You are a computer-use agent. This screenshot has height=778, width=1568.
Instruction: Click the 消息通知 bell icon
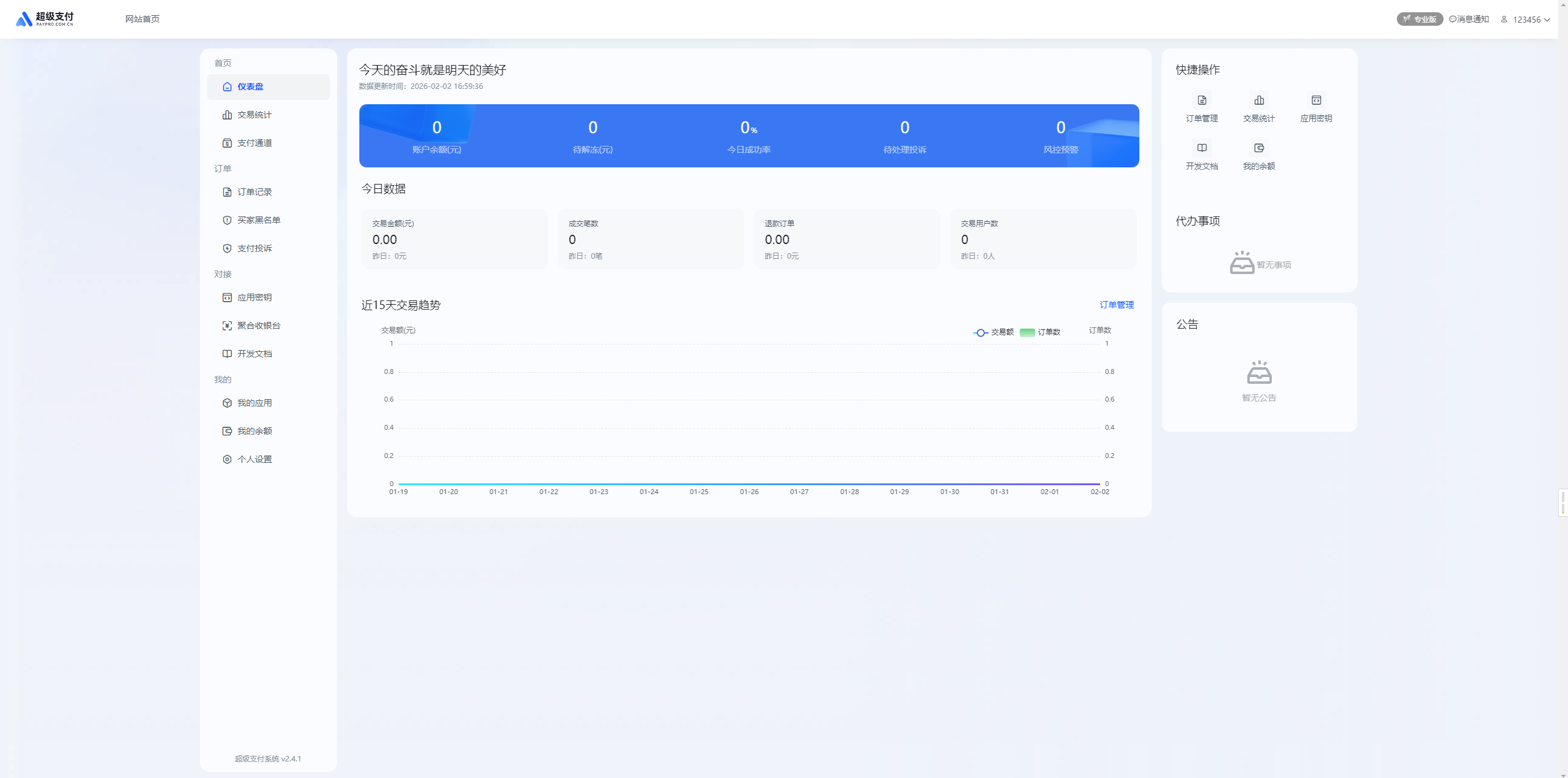coord(1453,20)
